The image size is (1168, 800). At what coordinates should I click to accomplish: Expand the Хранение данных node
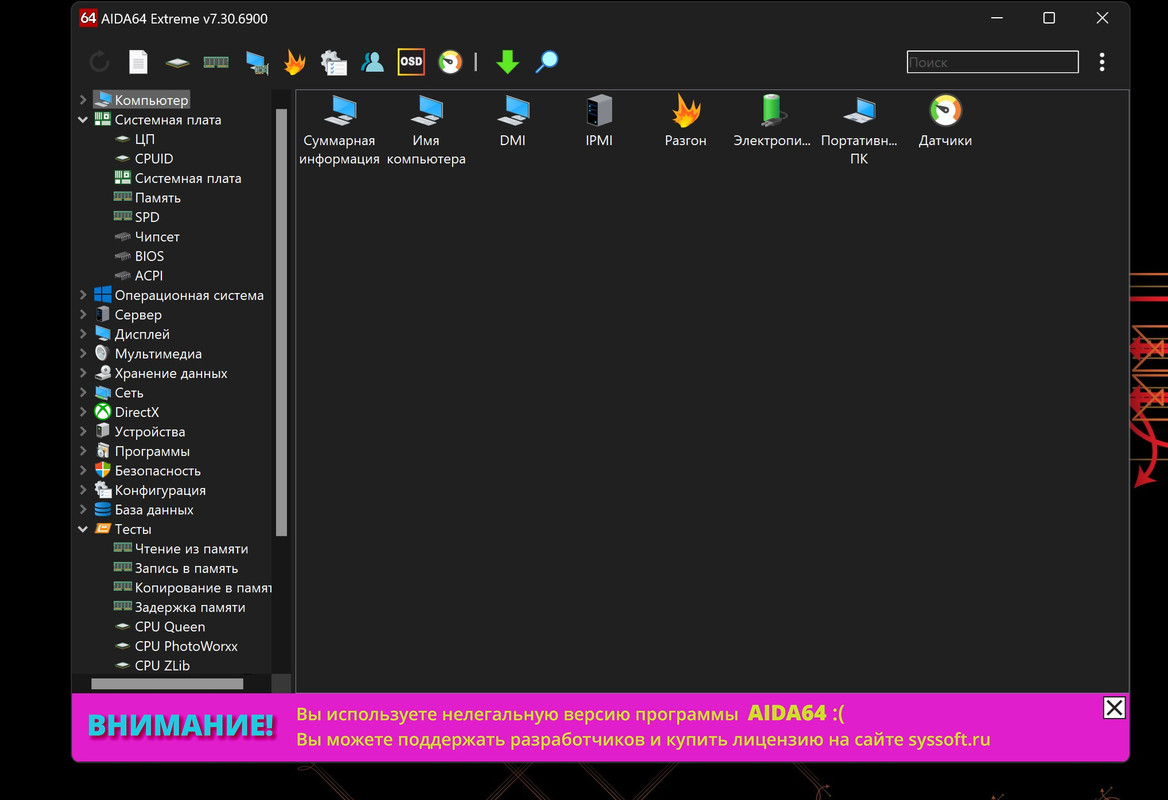point(83,373)
